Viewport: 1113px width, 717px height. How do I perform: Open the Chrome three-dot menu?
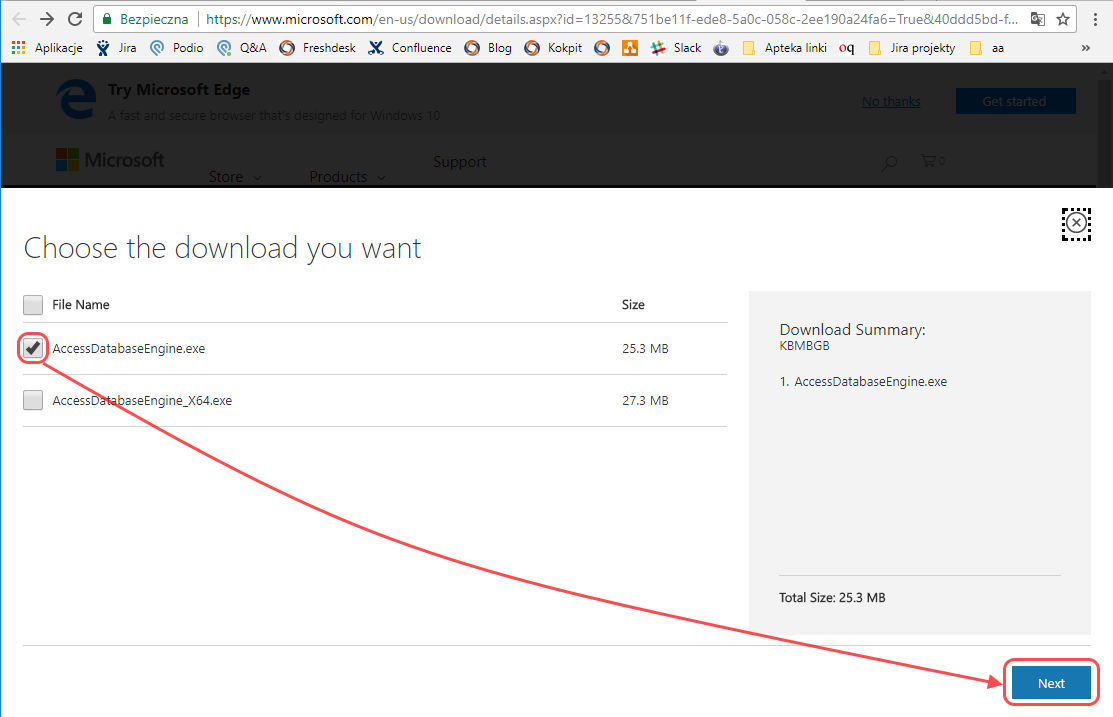(x=1094, y=19)
